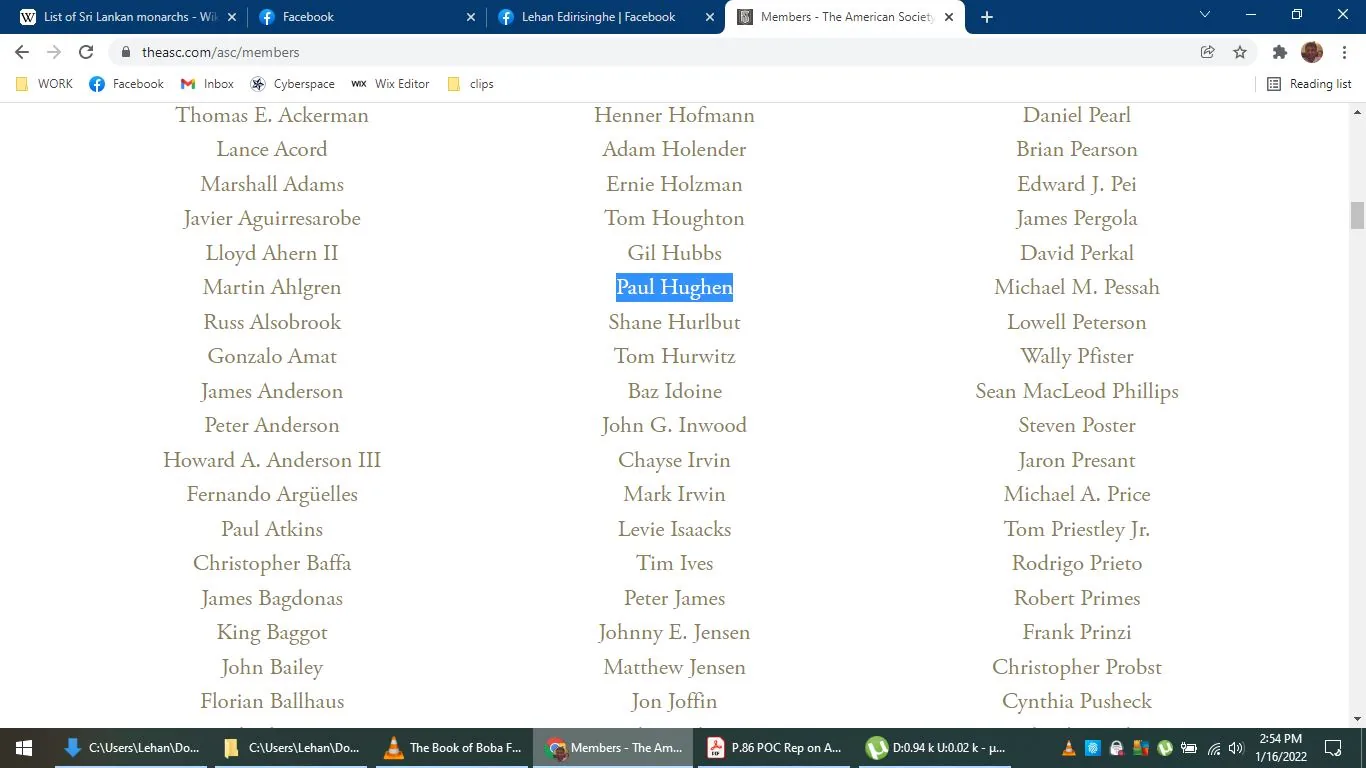Click the profile avatar in Chrome toolbar

tap(1311, 52)
